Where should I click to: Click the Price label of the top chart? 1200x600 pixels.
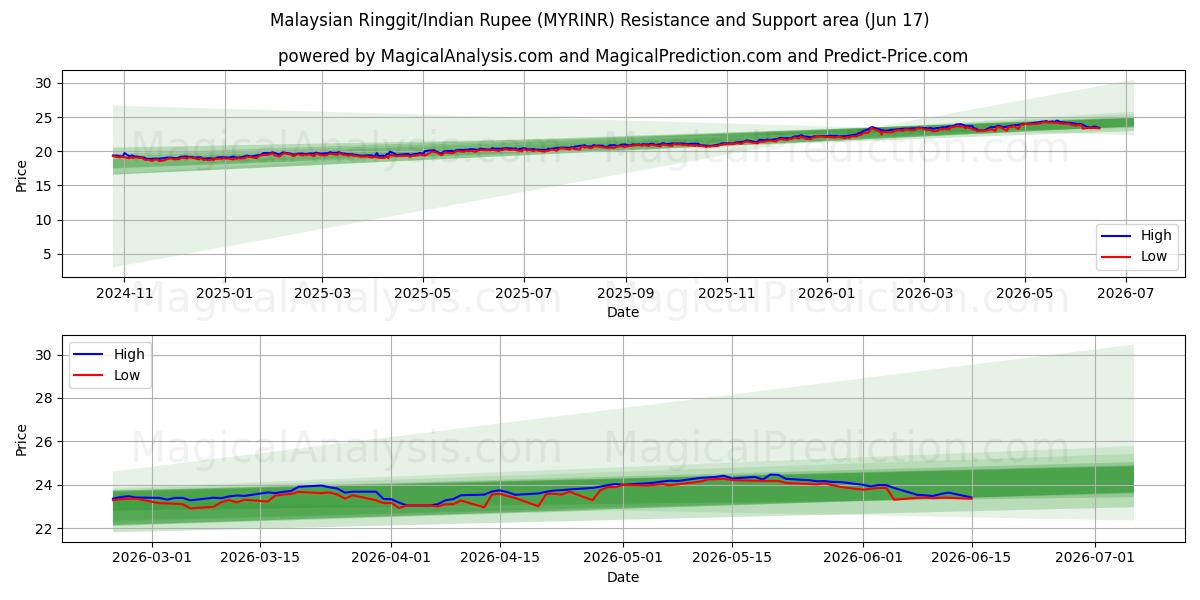coord(22,174)
